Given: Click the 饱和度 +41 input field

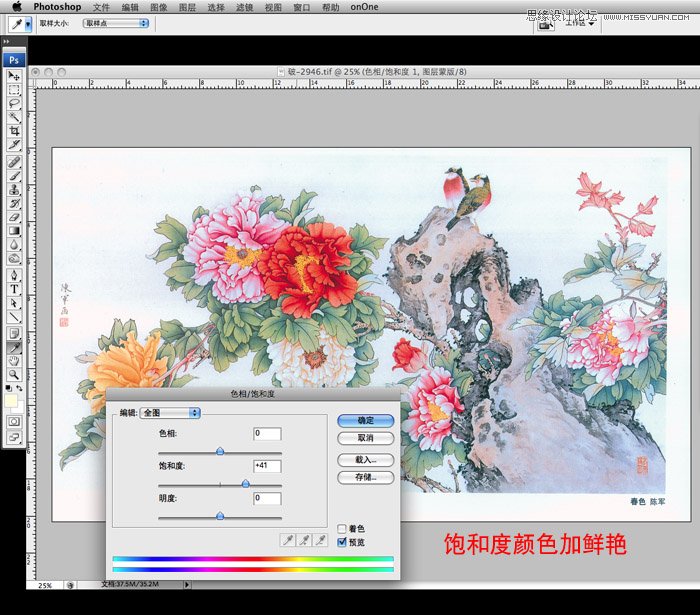Looking at the screenshot, I should click(267, 466).
